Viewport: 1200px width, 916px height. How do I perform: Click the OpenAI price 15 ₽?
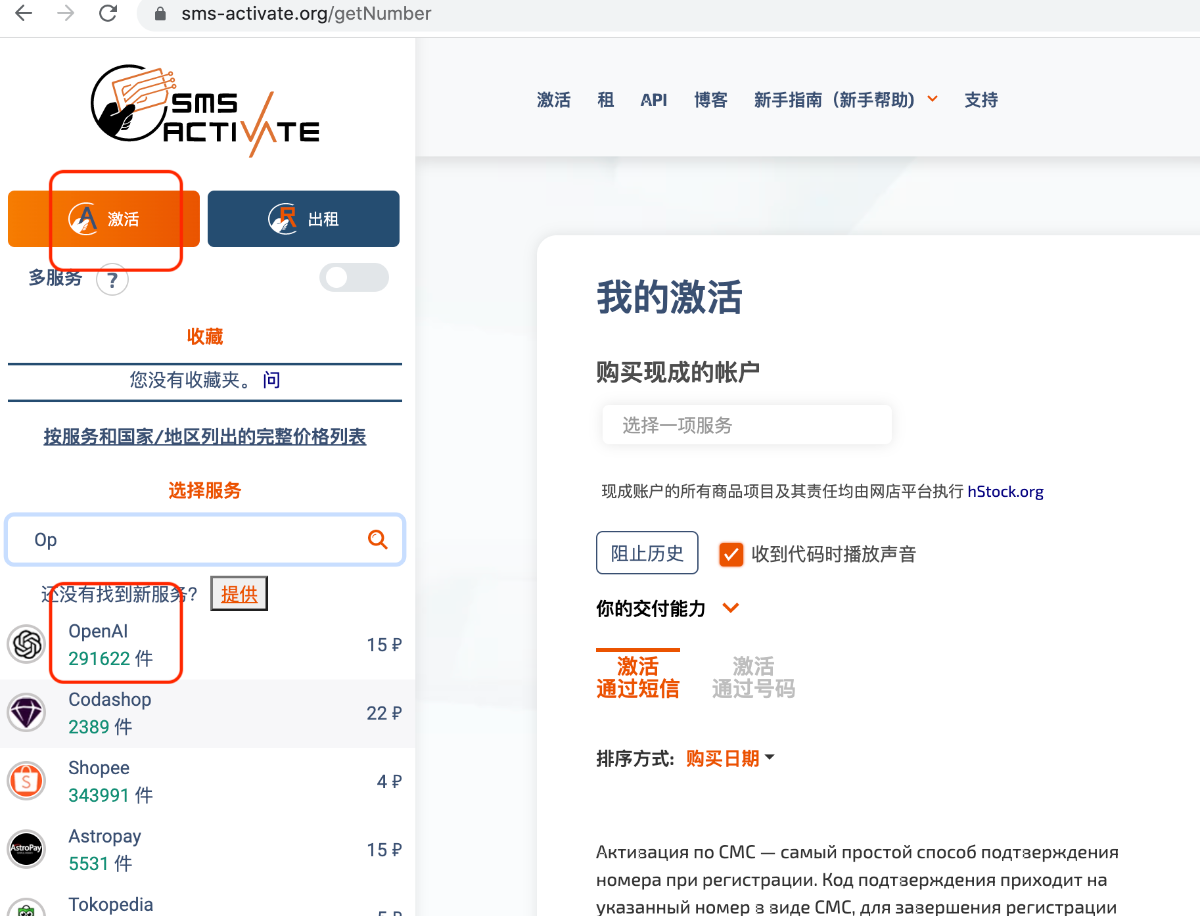tap(384, 645)
